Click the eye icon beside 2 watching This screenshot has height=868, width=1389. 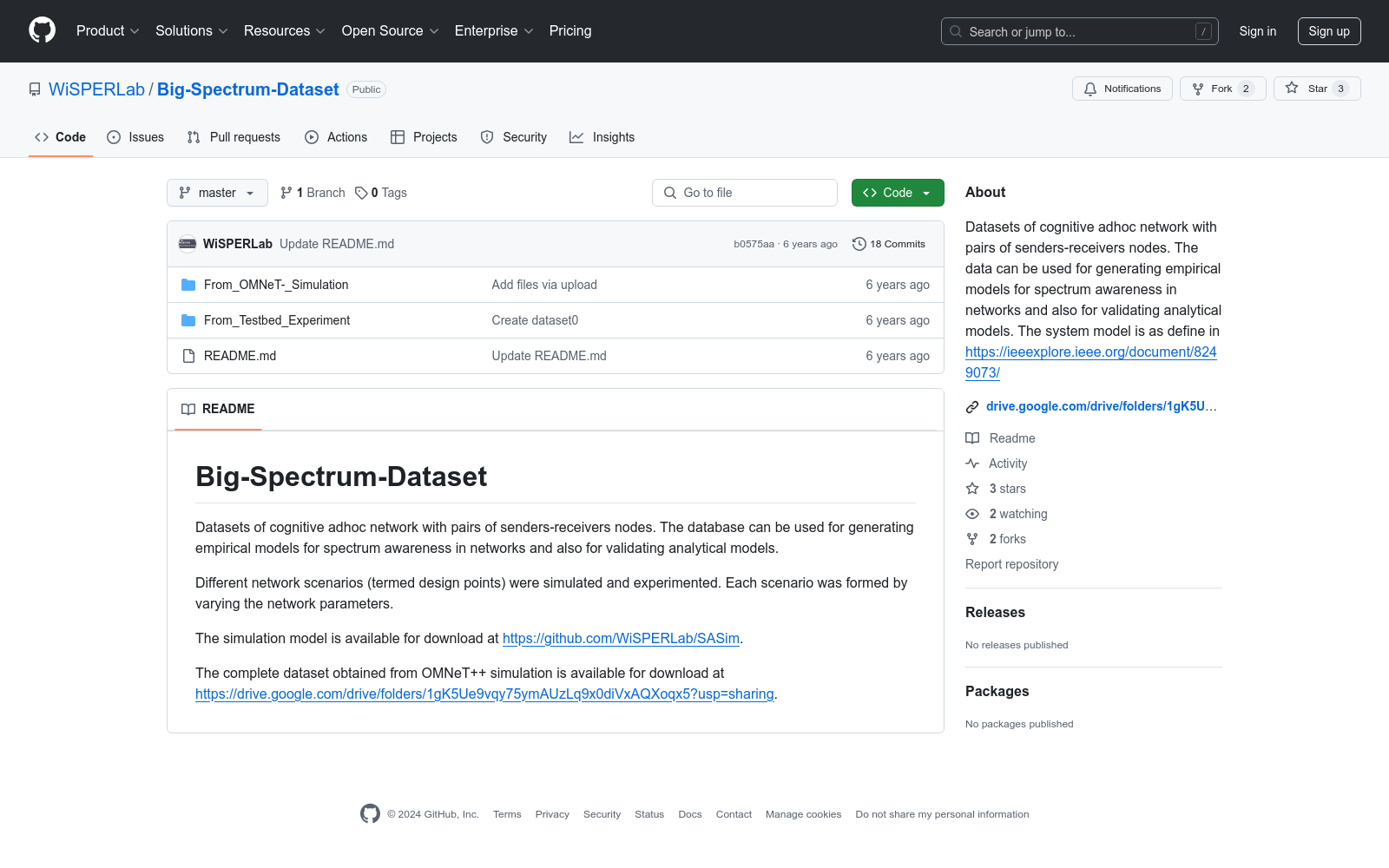tap(972, 514)
